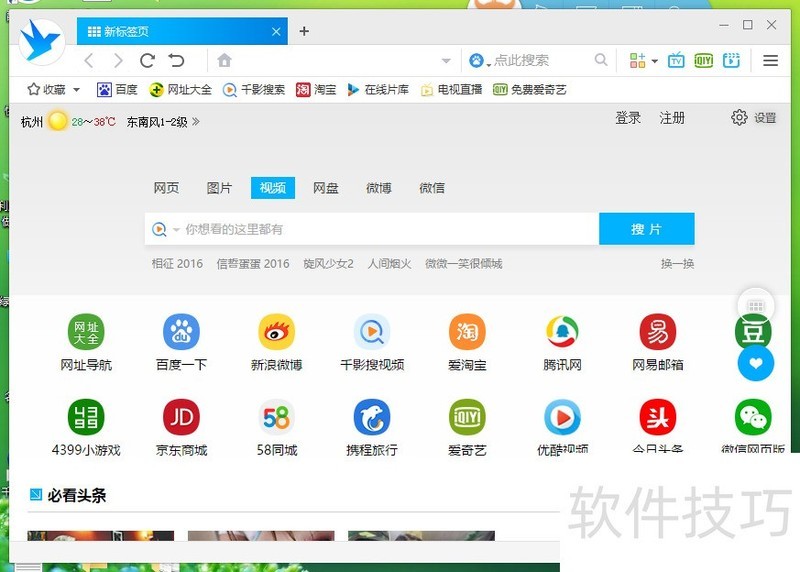The image size is (800, 572).
Task: Open the 微信网页版 WeChat icon
Action: pos(753,417)
